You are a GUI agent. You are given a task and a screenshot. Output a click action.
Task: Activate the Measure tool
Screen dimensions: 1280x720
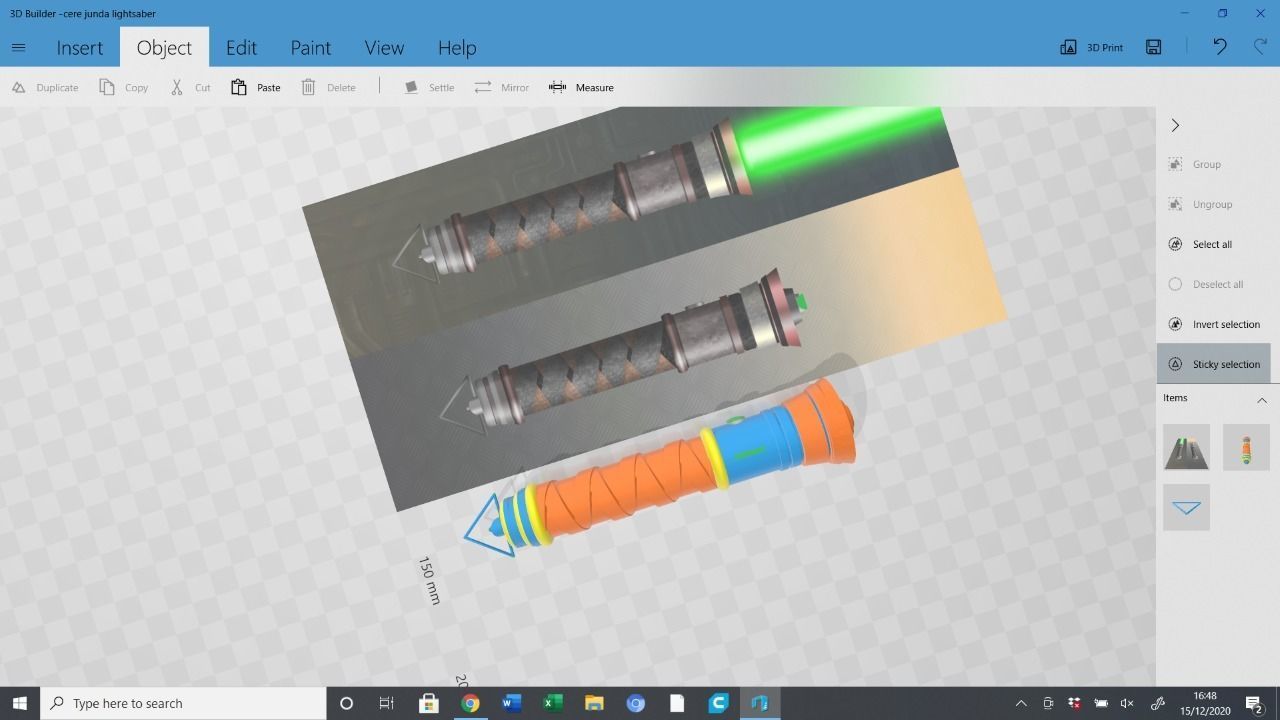tap(581, 87)
